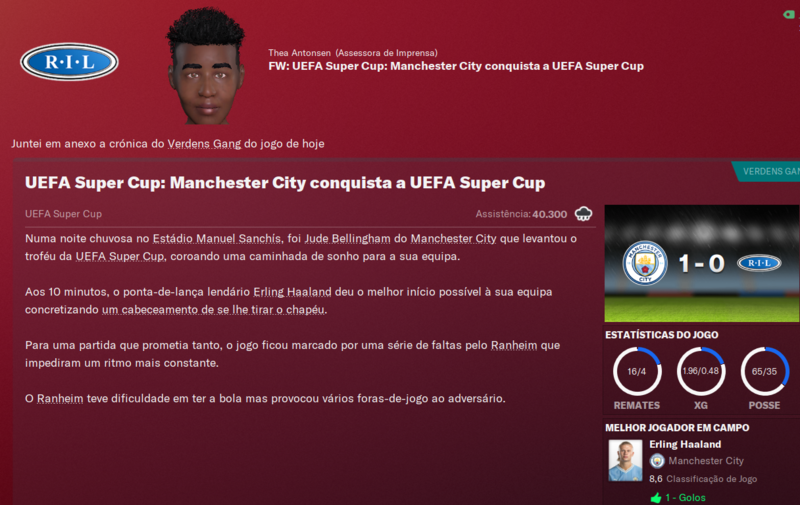Click the xG 1.96/0.48 stat circle
Screen dimensions: 800x505
(x=701, y=371)
